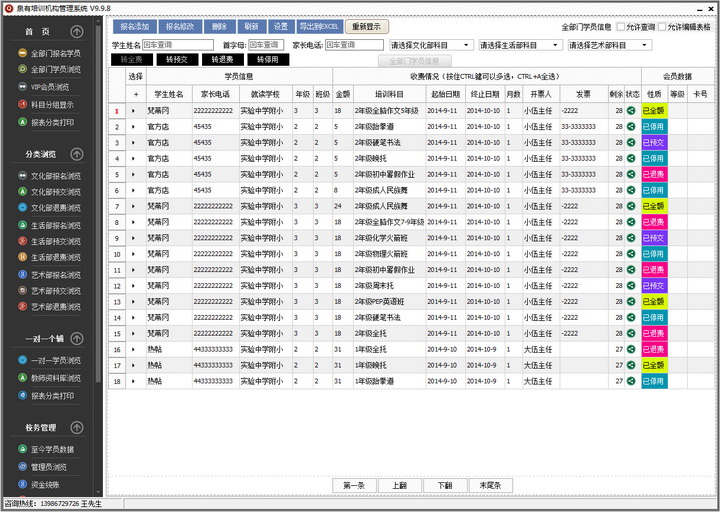This screenshot has height=512, width=720.
Task: Open 全部门学员浏览 in sidebar
Action: coord(50,69)
